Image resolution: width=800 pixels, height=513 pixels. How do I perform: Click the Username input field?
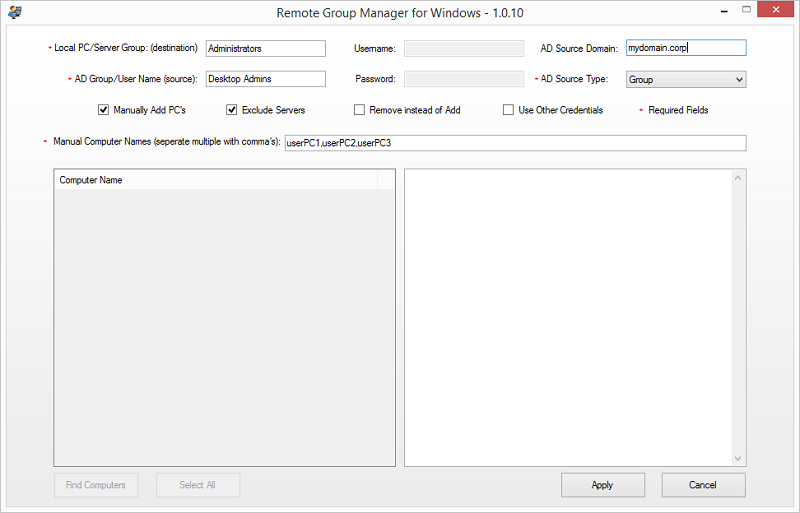point(464,48)
